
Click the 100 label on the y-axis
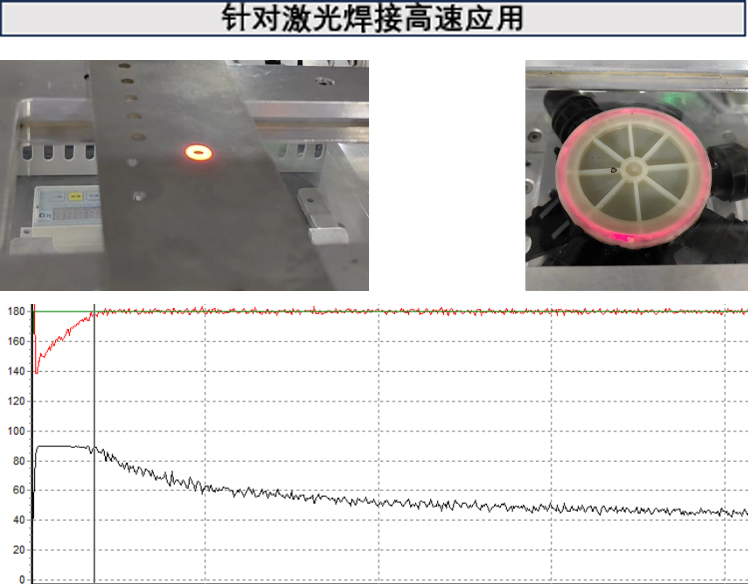pyautogui.click(x=15, y=431)
